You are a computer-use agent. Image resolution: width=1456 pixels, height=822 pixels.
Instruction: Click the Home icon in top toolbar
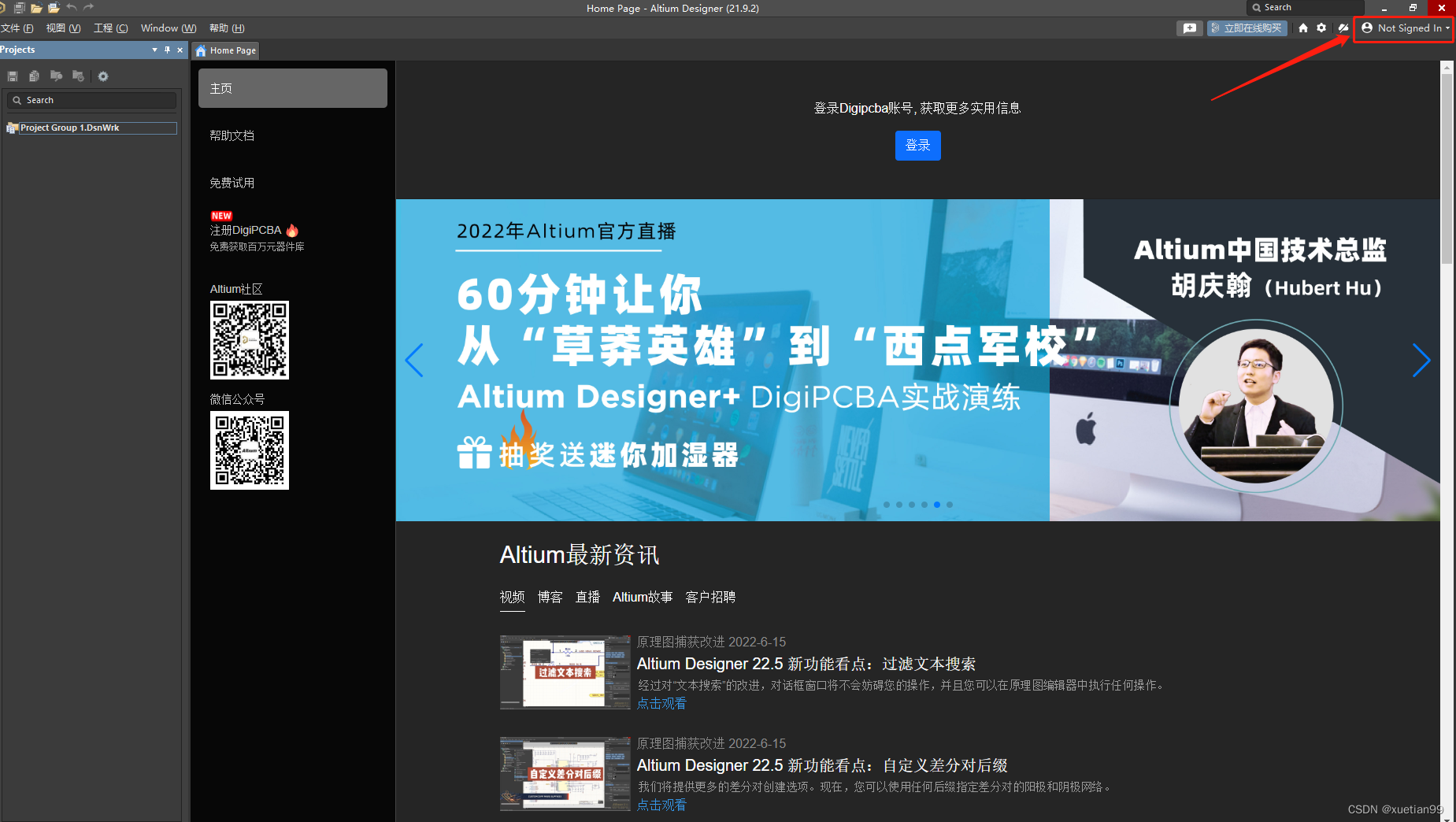(x=1303, y=28)
